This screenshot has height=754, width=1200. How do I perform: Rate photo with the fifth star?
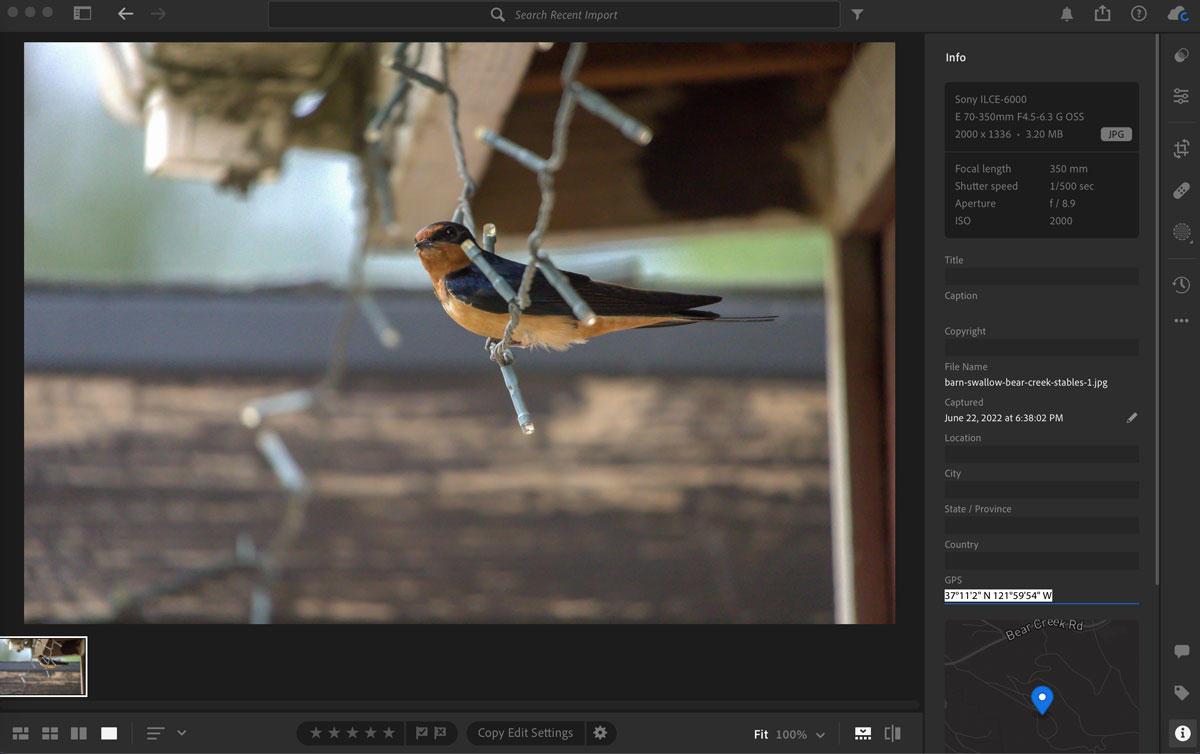point(389,733)
